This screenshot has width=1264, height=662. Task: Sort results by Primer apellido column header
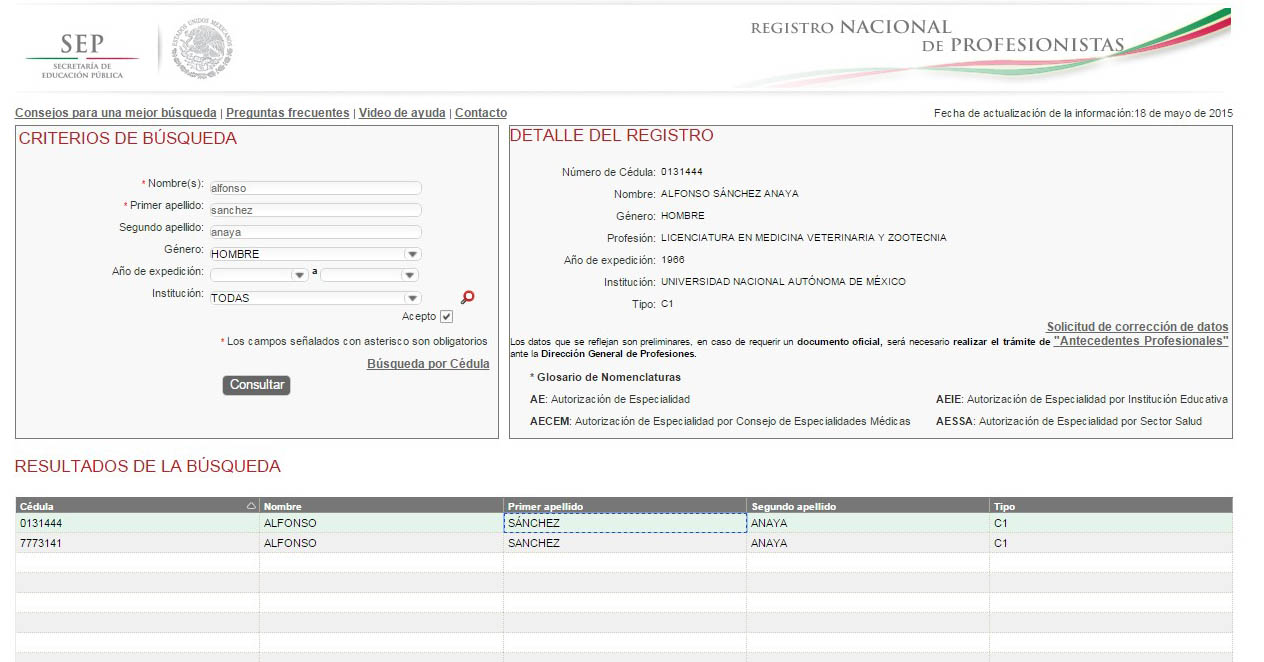click(545, 506)
